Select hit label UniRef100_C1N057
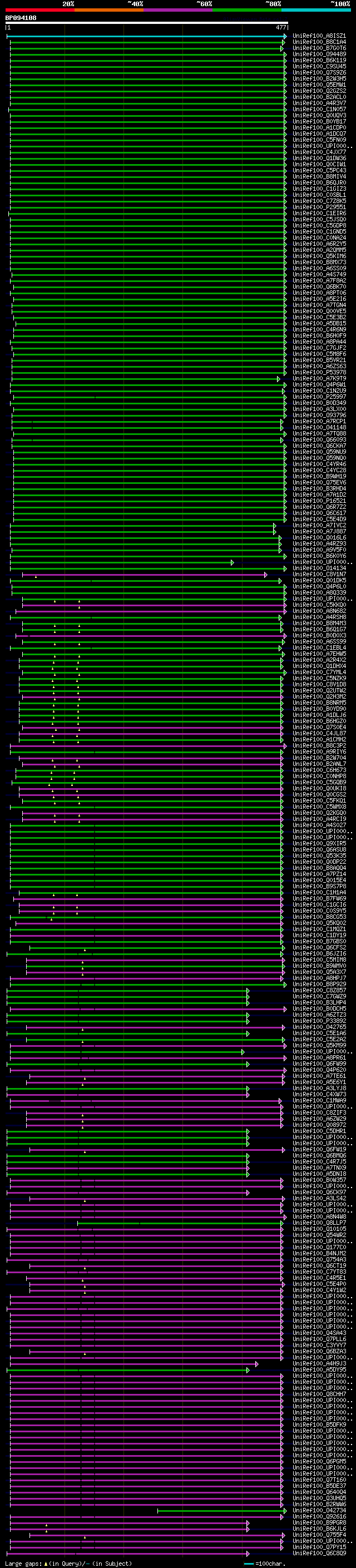 319,110
